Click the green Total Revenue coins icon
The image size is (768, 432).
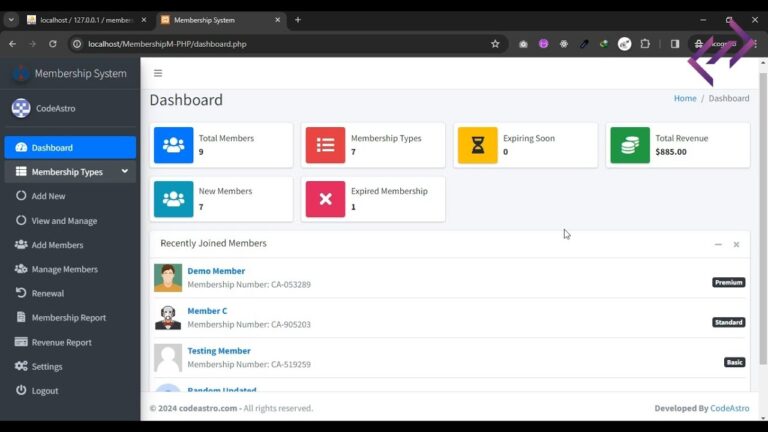point(630,145)
